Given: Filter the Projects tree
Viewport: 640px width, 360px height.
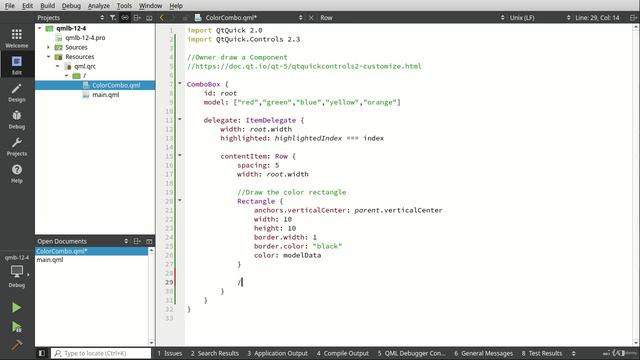Looking at the screenshot, I should point(113,18).
